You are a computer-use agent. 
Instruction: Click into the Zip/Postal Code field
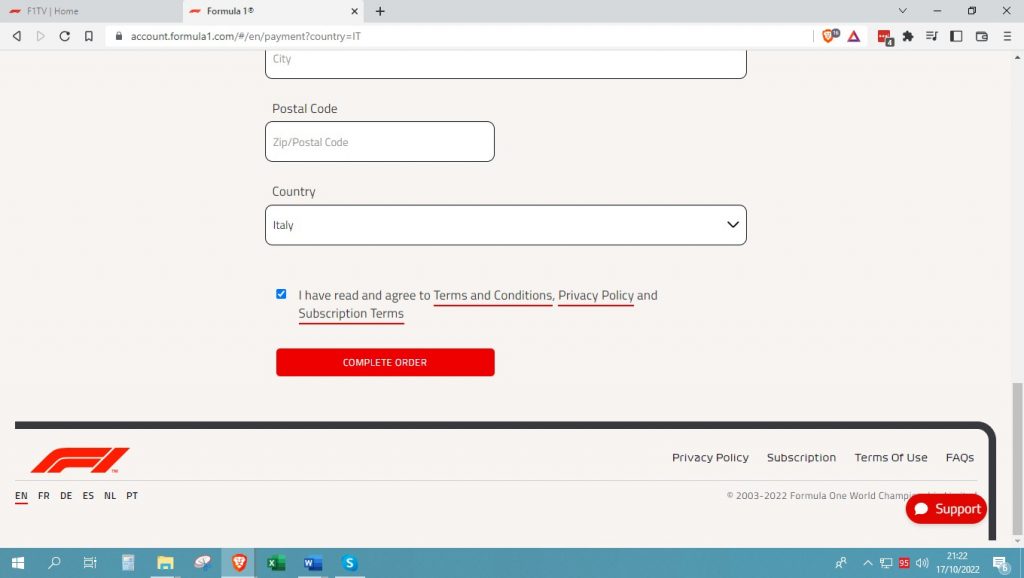379,142
